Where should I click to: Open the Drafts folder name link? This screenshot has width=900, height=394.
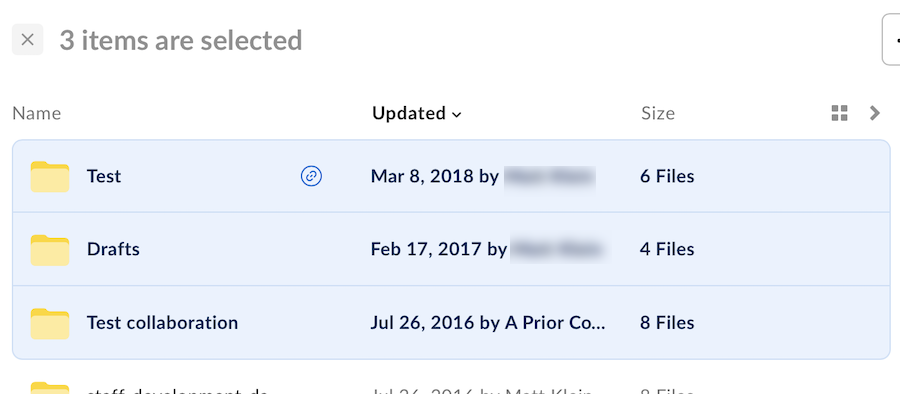(113, 249)
